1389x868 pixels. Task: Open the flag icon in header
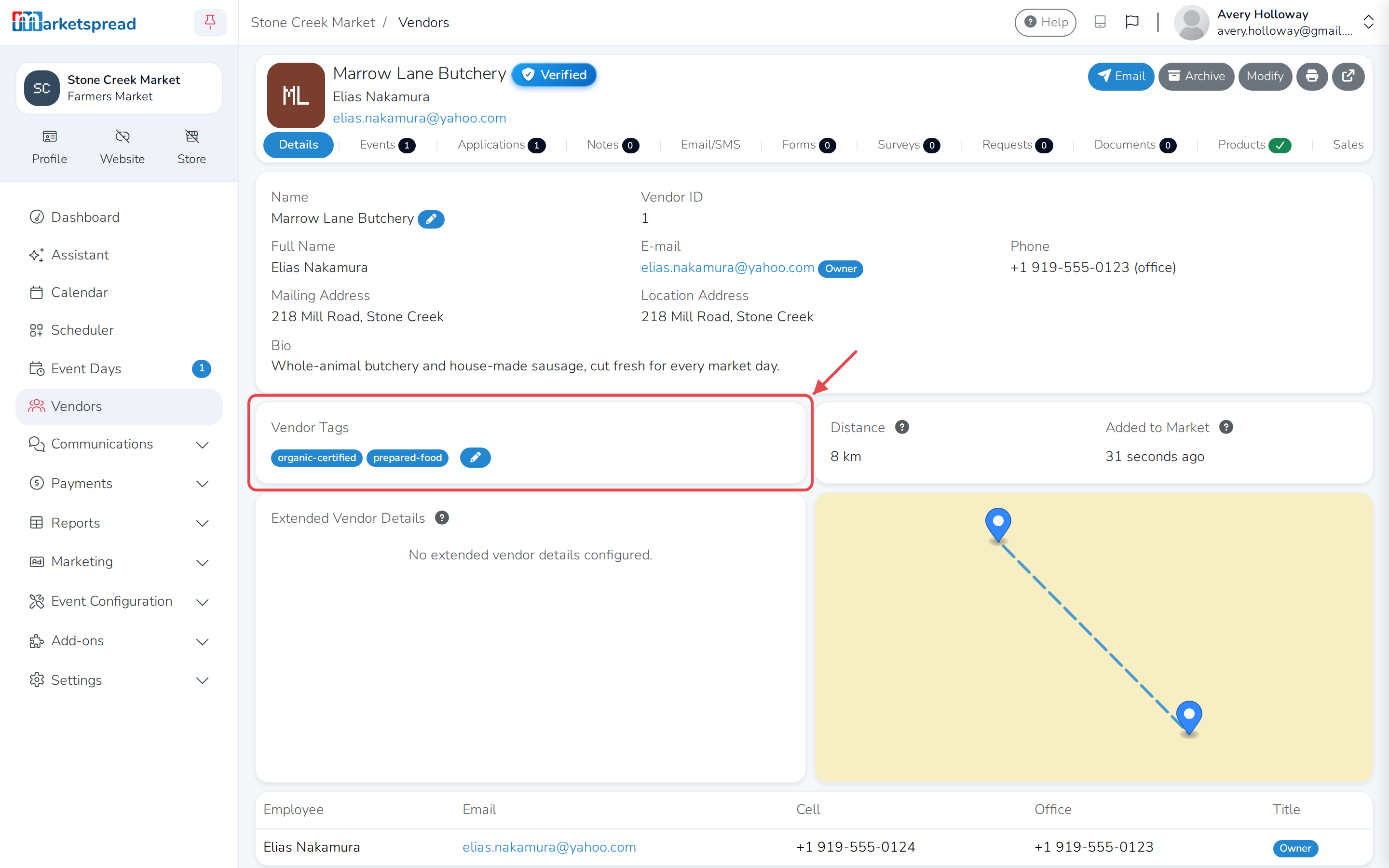[x=1132, y=22]
